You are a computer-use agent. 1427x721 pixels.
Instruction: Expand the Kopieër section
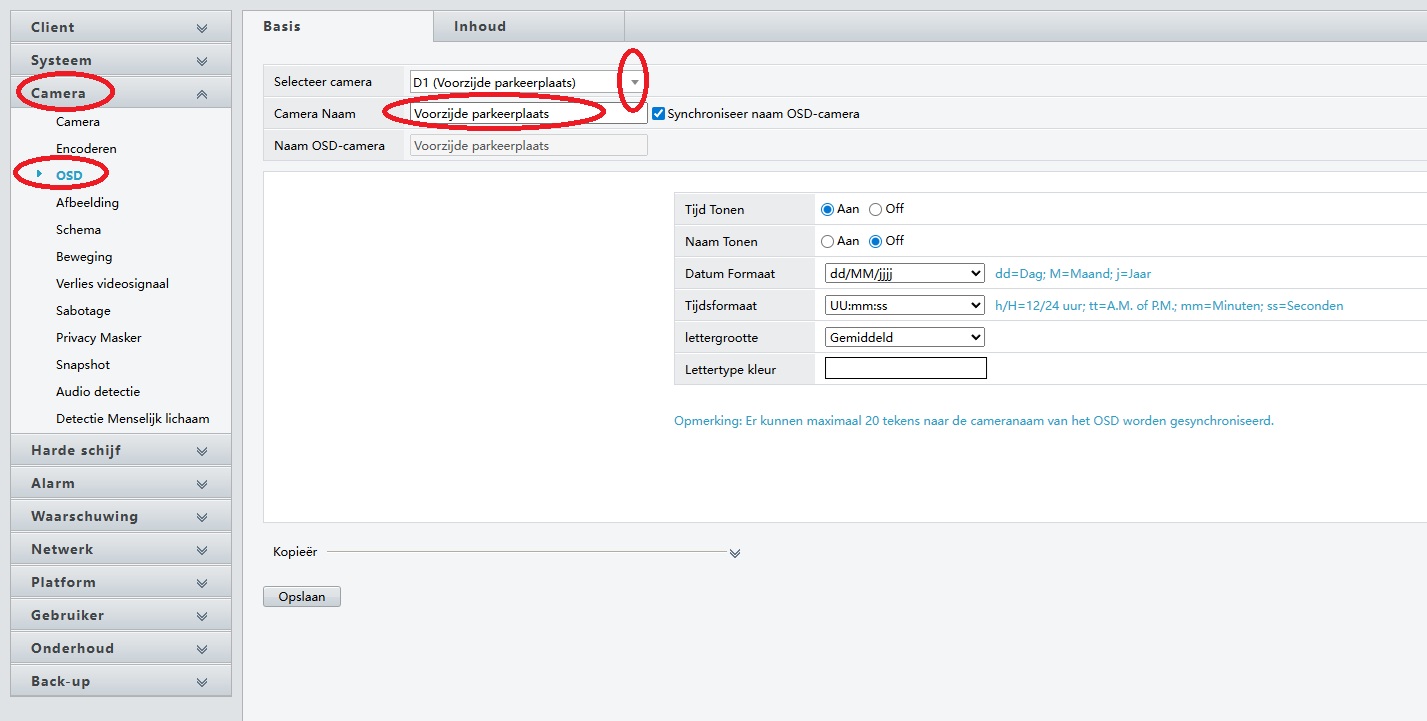click(735, 553)
